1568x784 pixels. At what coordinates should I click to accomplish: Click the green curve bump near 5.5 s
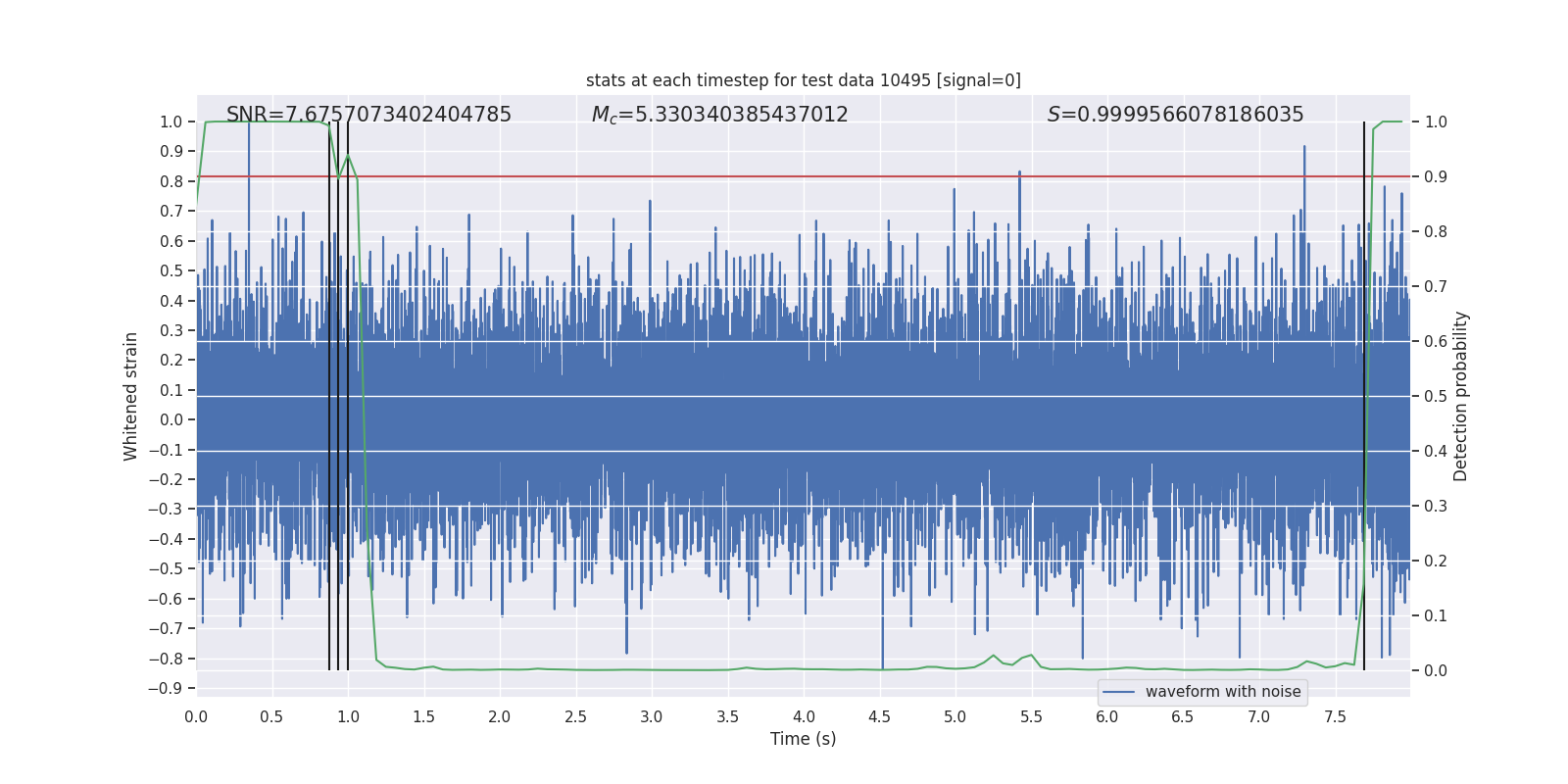point(1029,657)
